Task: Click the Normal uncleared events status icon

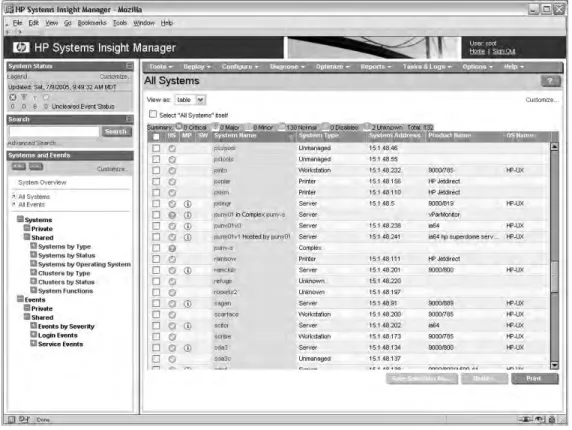Action: pyautogui.click(x=46, y=97)
